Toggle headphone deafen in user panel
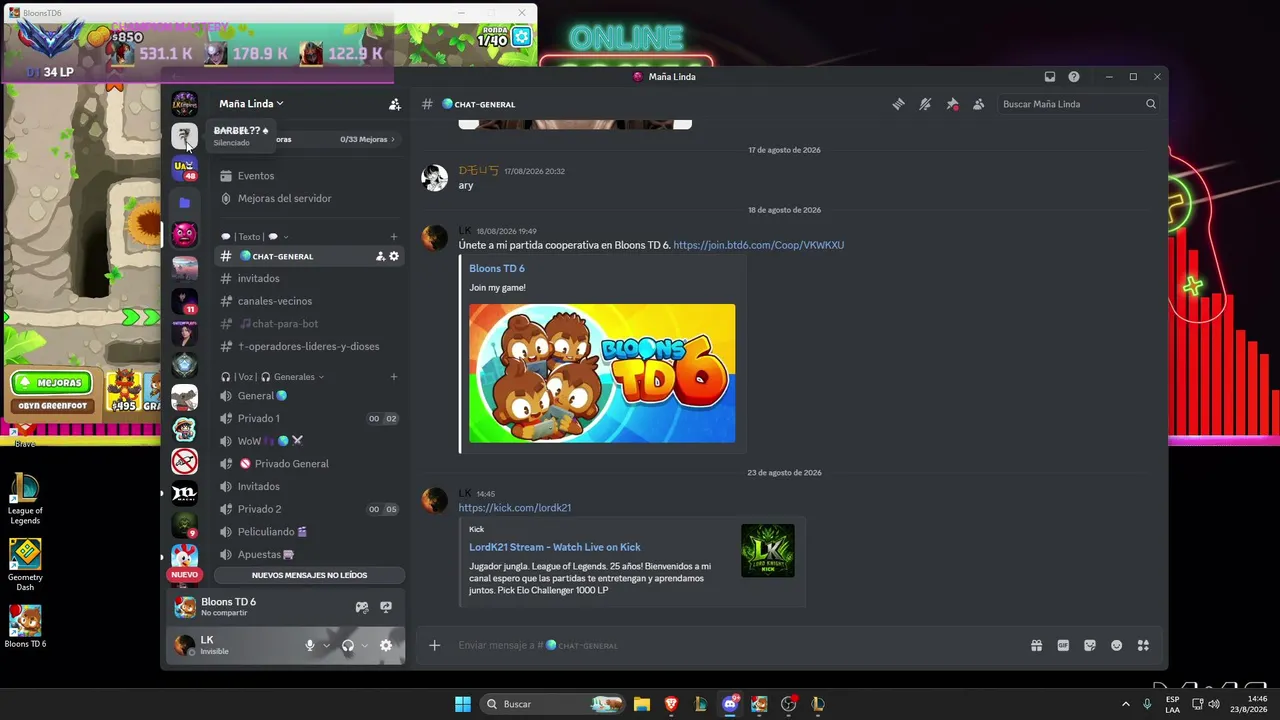The width and height of the screenshot is (1280, 720). pyautogui.click(x=348, y=646)
